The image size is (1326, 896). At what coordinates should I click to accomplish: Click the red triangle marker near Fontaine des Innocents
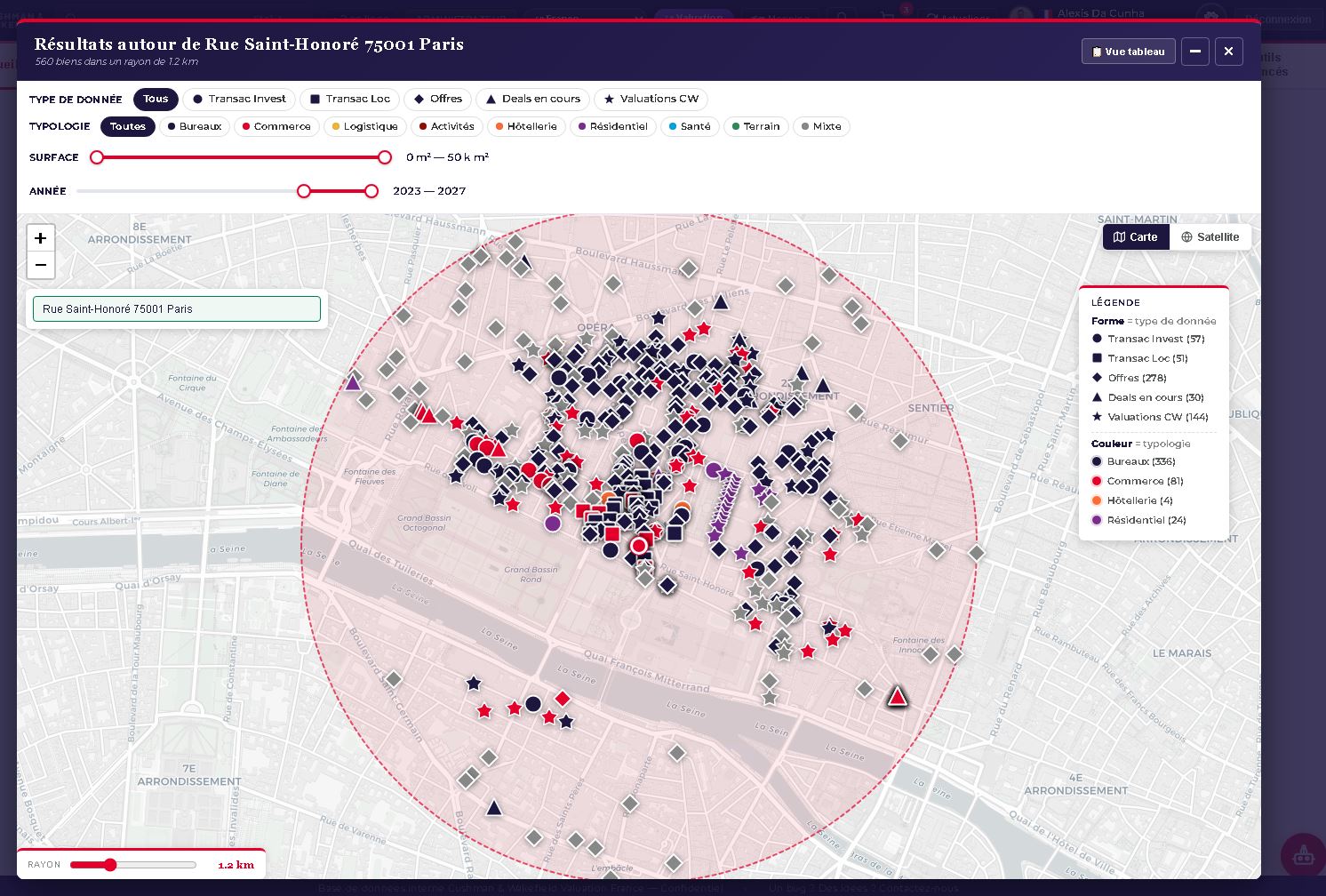(898, 696)
